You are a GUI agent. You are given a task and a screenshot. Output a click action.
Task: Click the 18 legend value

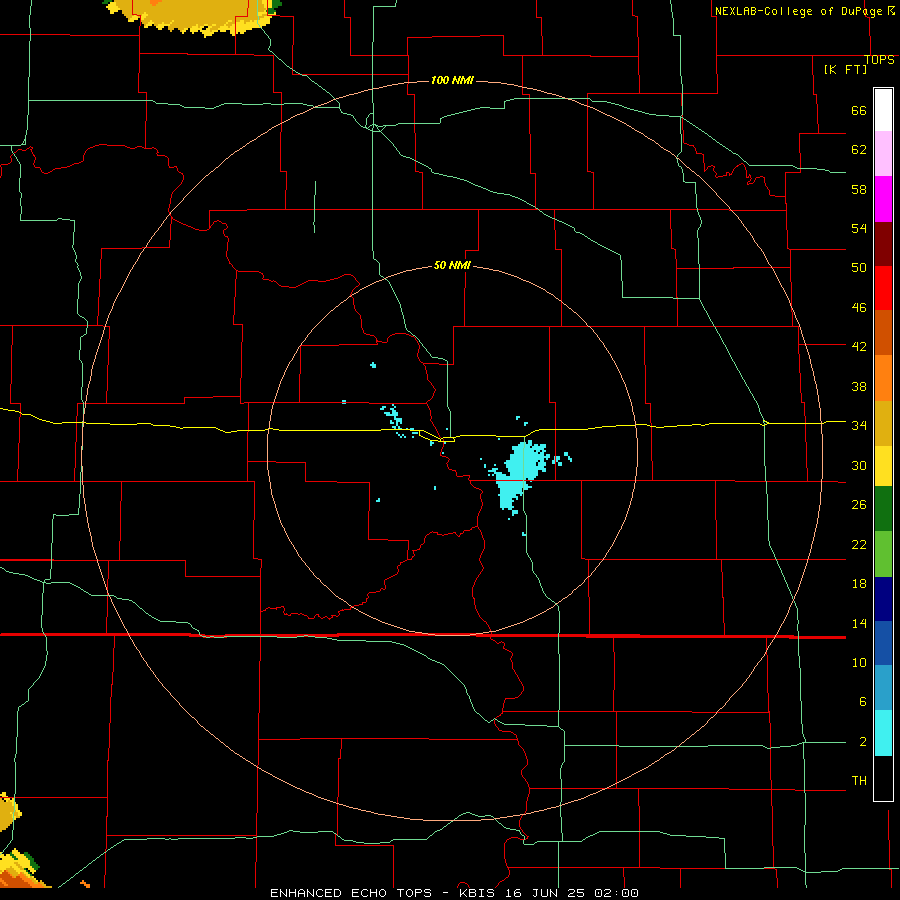pos(859,584)
